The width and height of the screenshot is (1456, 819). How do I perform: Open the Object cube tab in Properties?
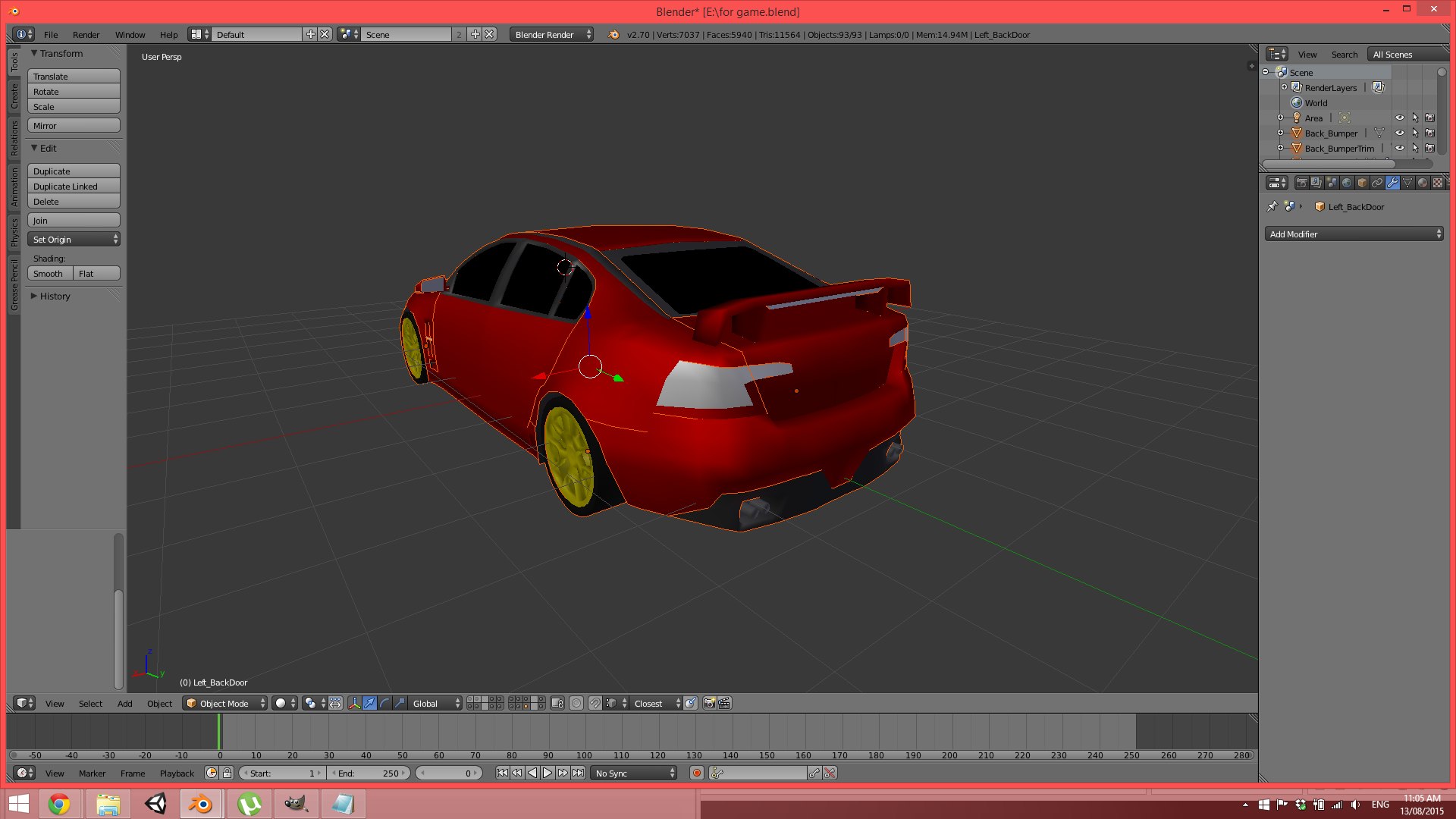pyautogui.click(x=1362, y=183)
